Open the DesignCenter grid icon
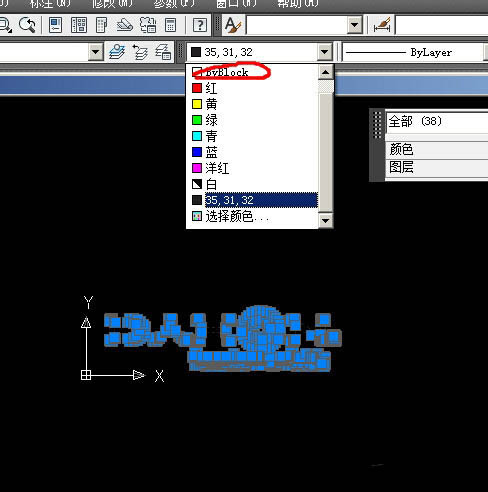Viewport: 488px width, 492px height. pos(79,25)
